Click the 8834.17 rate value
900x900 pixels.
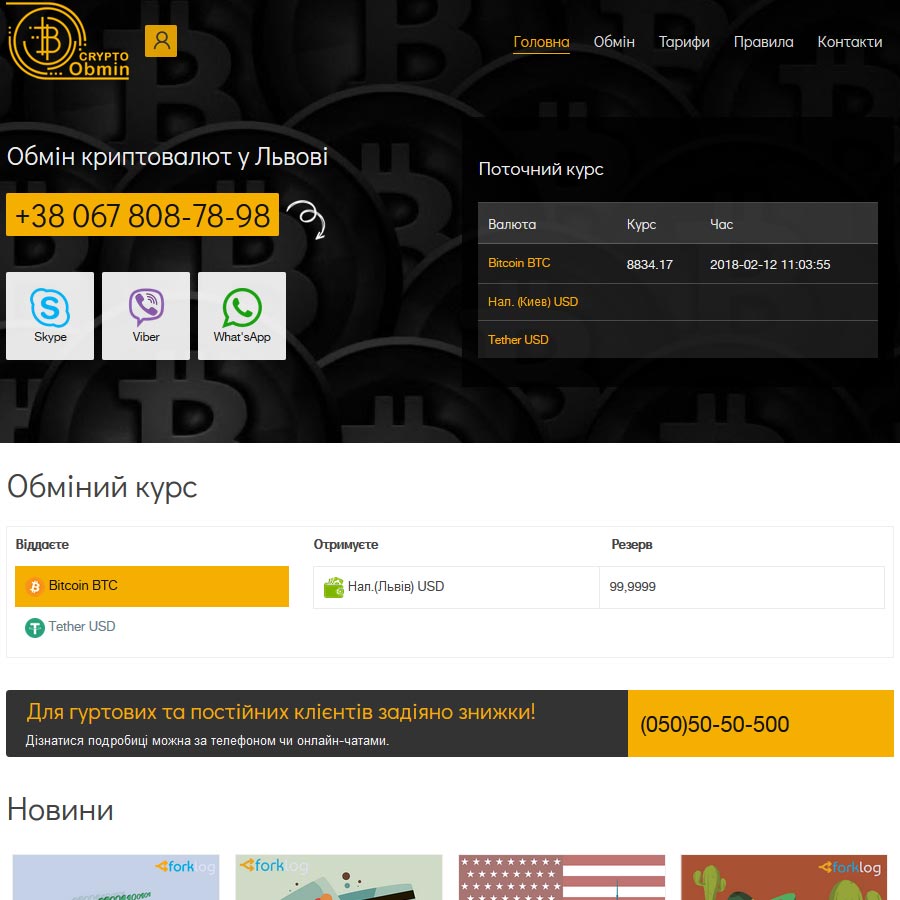(x=649, y=265)
